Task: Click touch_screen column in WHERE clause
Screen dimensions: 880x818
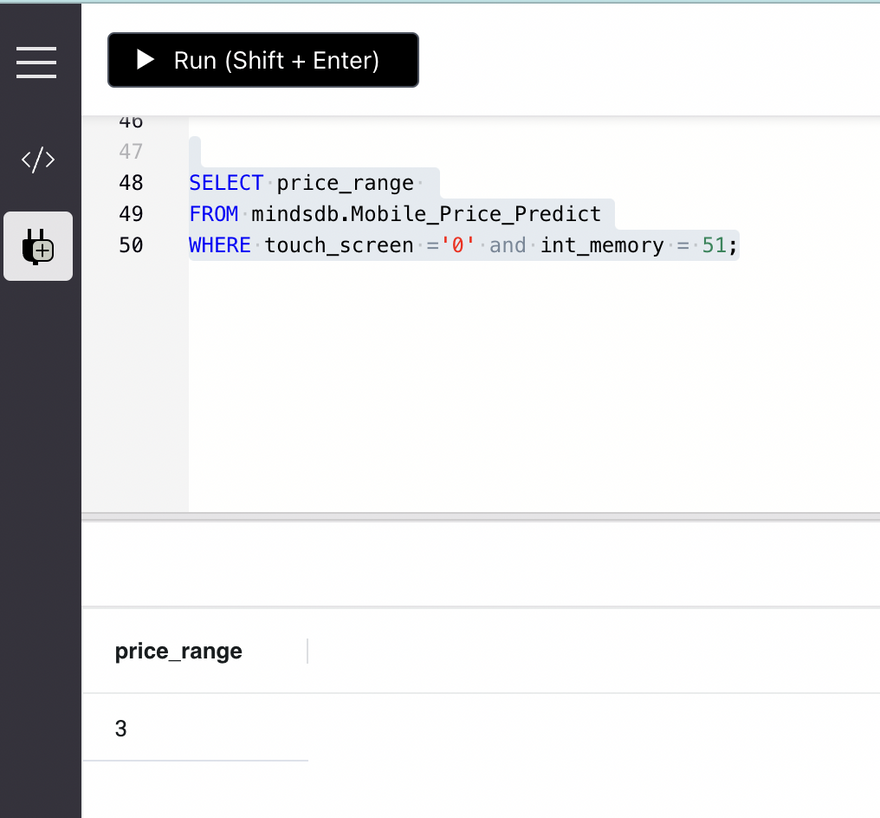Action: click(338, 245)
